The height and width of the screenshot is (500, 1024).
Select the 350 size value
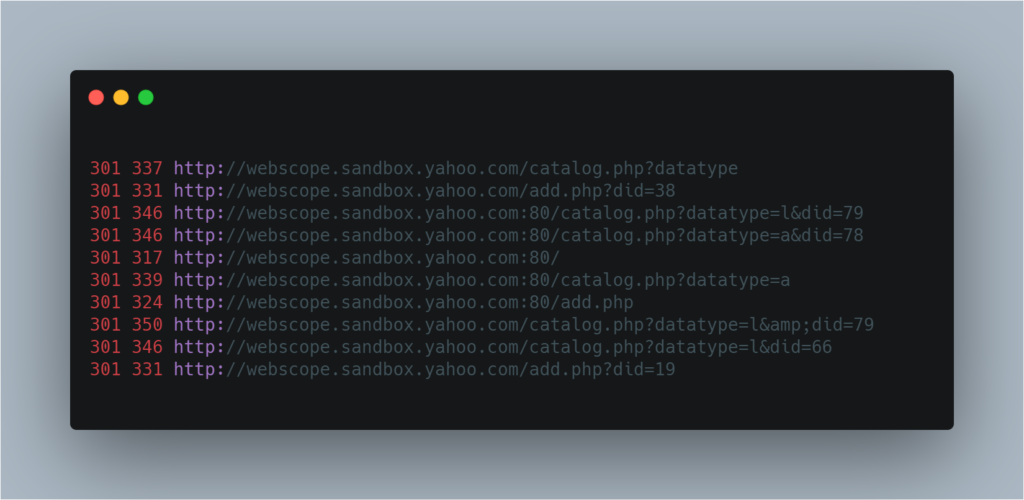(147, 324)
